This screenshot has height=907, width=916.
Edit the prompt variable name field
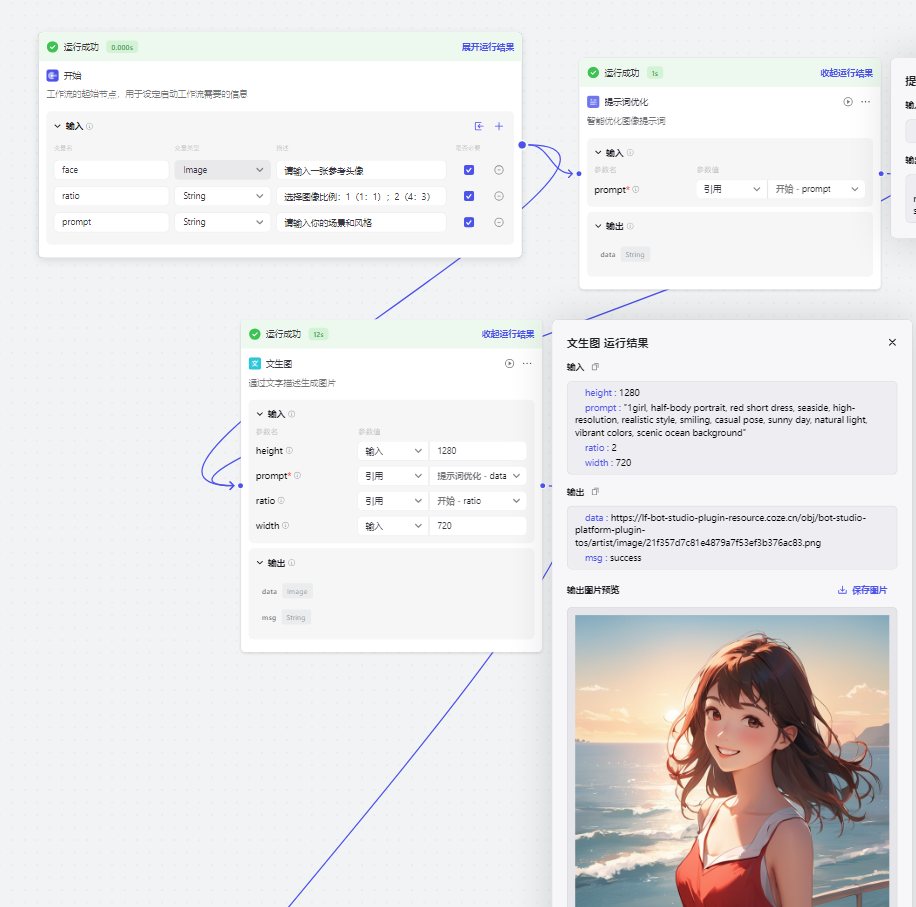[x=112, y=223]
